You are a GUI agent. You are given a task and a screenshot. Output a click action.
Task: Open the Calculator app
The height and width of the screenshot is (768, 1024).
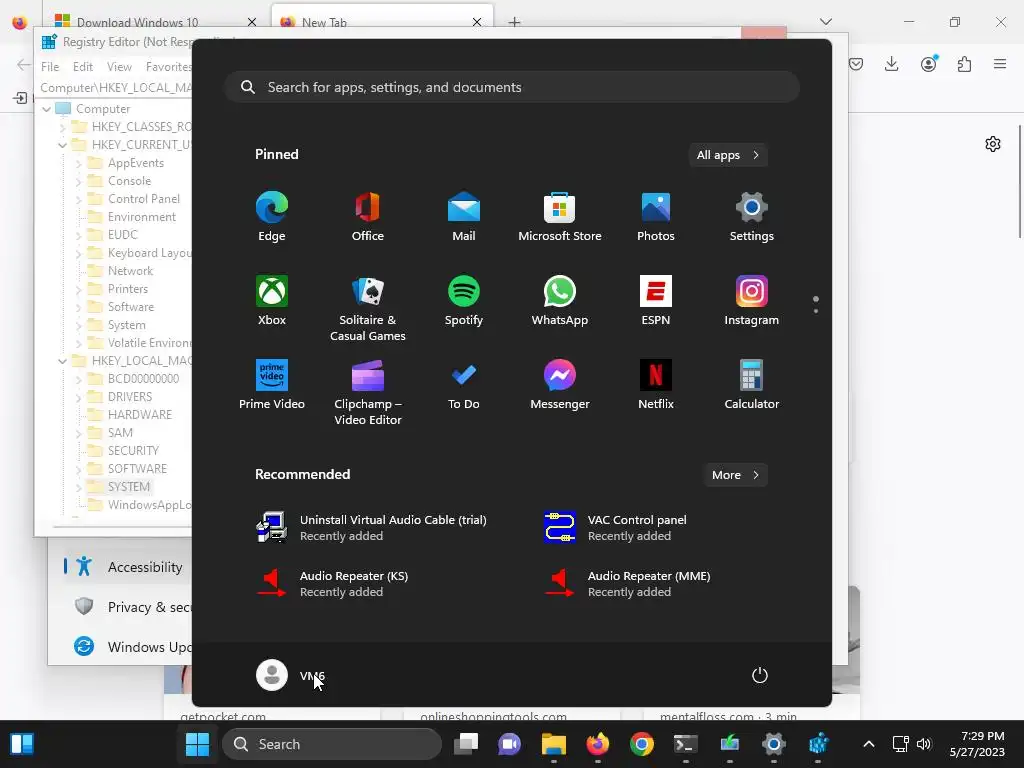coord(752,385)
